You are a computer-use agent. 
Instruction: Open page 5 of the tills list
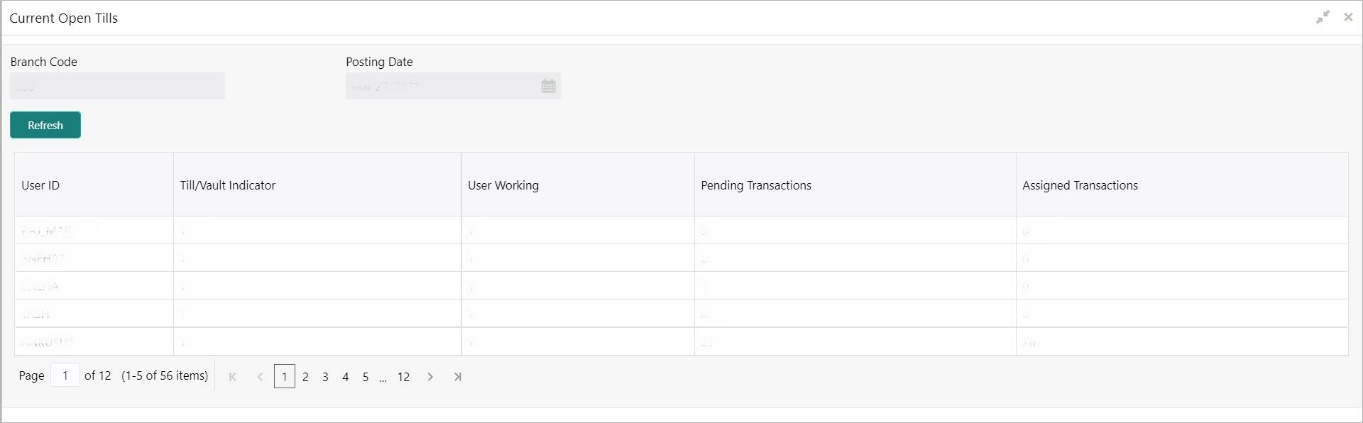365,377
